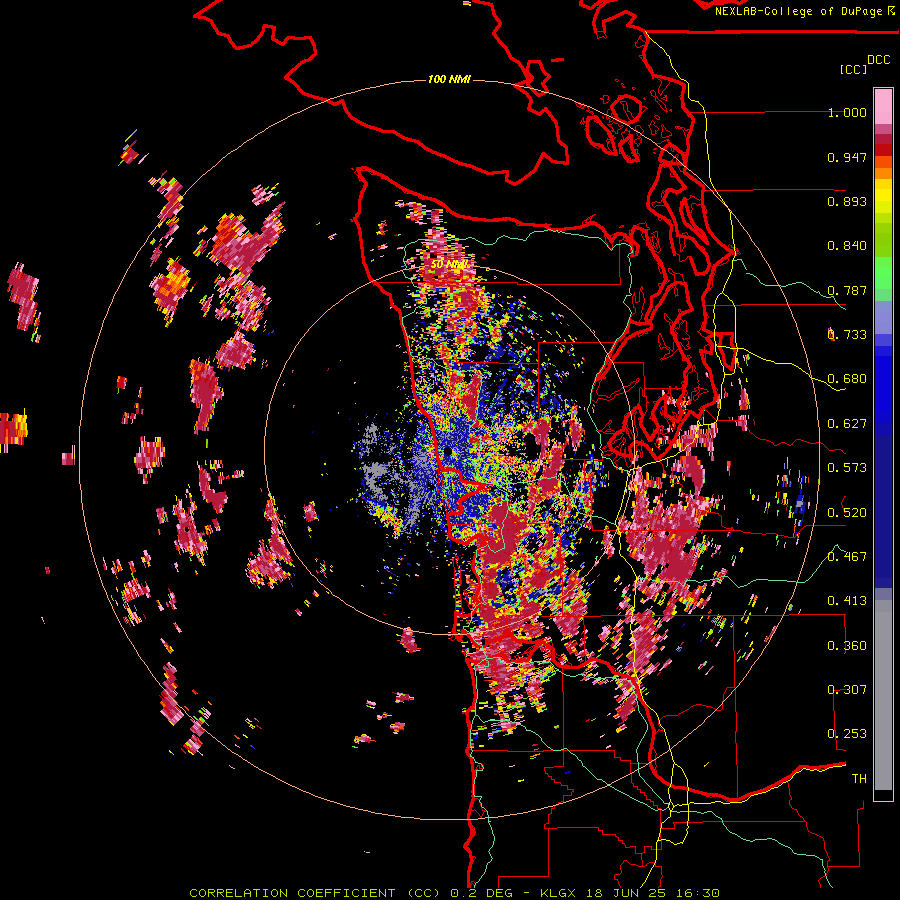Pick the orange color bar segment

[x=883, y=173]
